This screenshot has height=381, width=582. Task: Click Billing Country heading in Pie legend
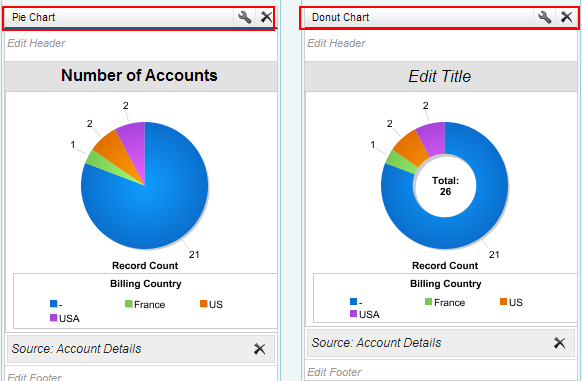coord(146,284)
